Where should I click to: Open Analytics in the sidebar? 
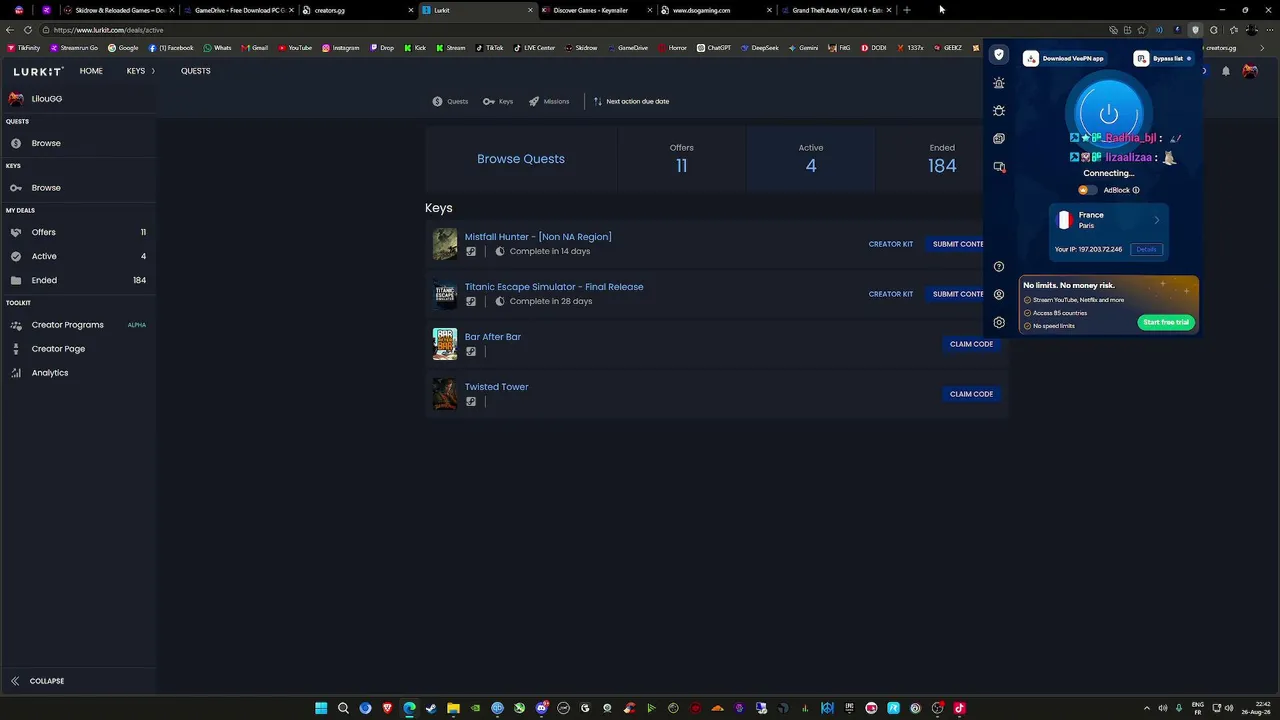point(78,373)
